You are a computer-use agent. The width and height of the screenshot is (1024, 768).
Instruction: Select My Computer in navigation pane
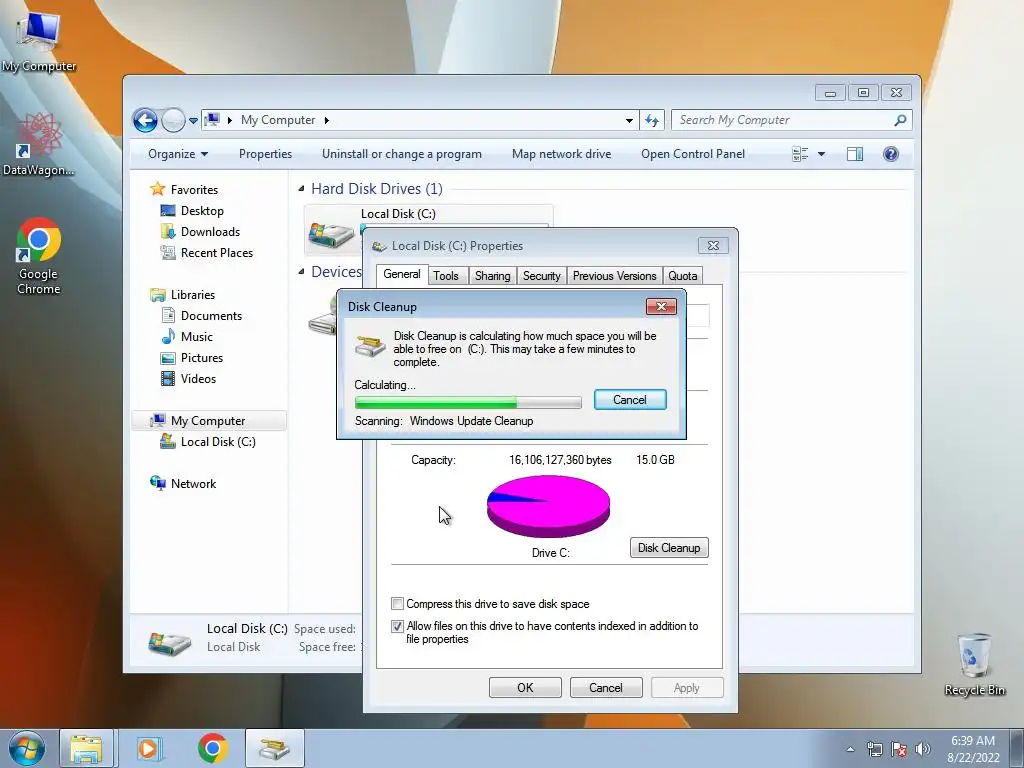pos(208,421)
